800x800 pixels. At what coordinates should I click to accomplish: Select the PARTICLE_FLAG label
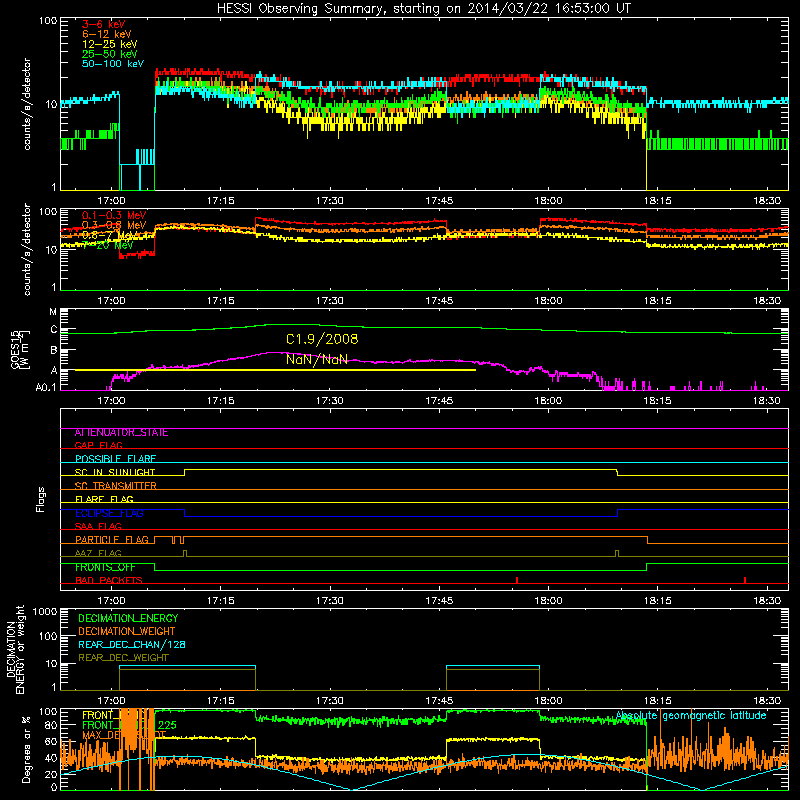click(x=112, y=540)
